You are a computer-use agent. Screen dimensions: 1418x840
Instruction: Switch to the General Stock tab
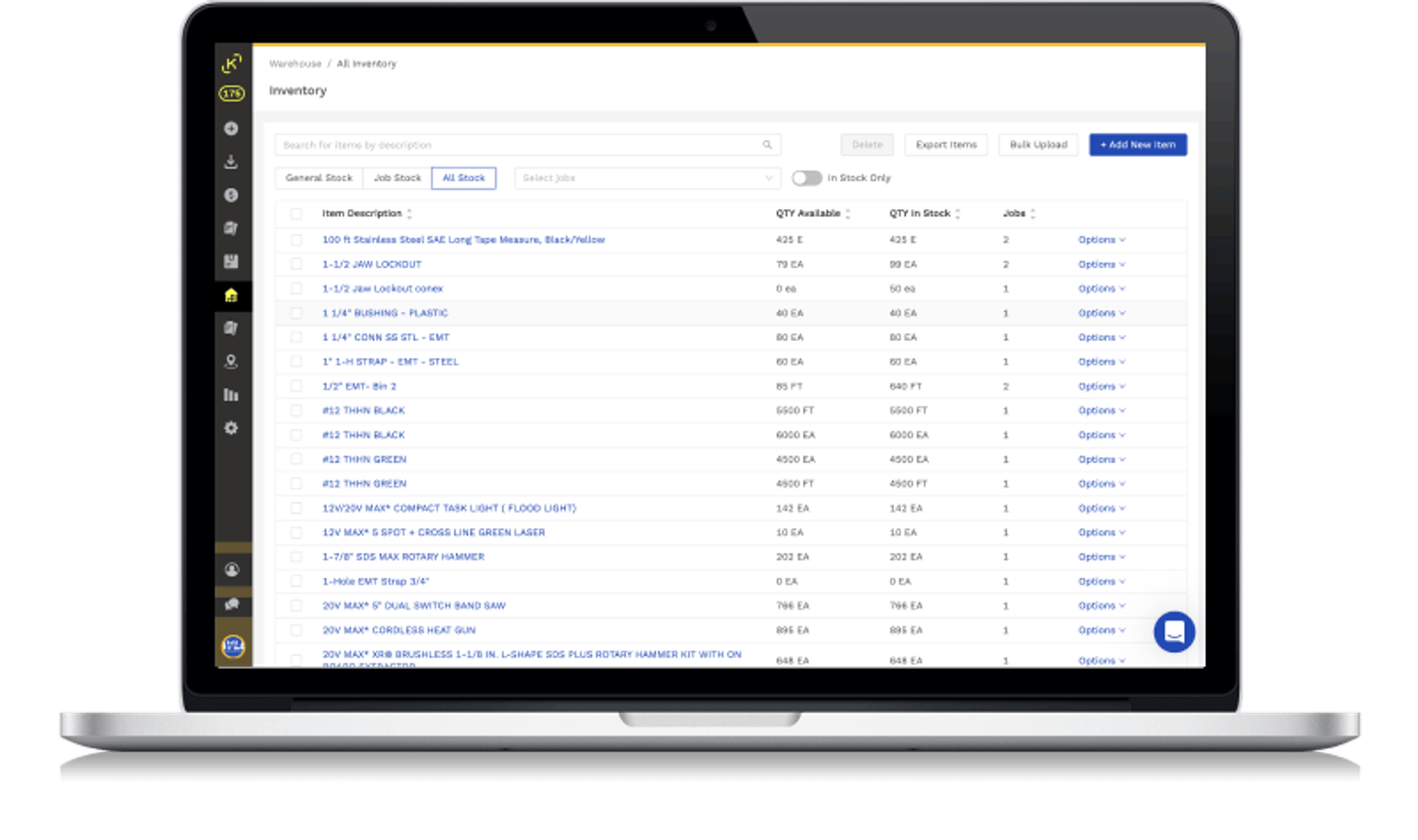click(x=319, y=178)
